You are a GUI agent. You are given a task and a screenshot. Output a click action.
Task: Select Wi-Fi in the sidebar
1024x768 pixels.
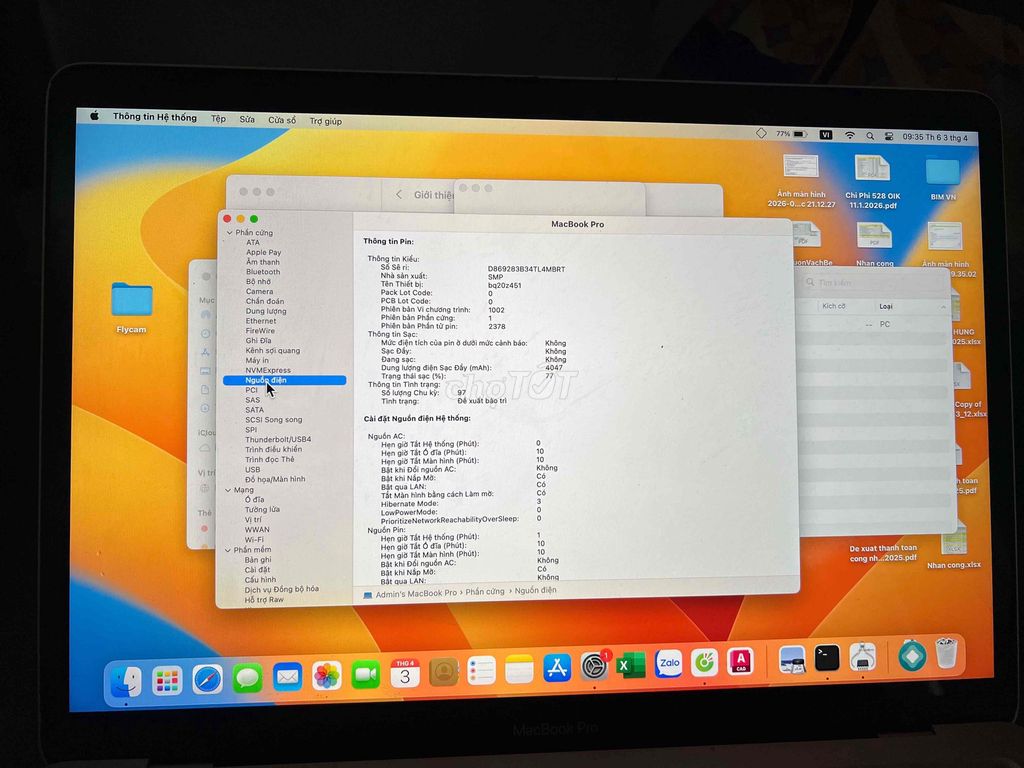[x=256, y=539]
